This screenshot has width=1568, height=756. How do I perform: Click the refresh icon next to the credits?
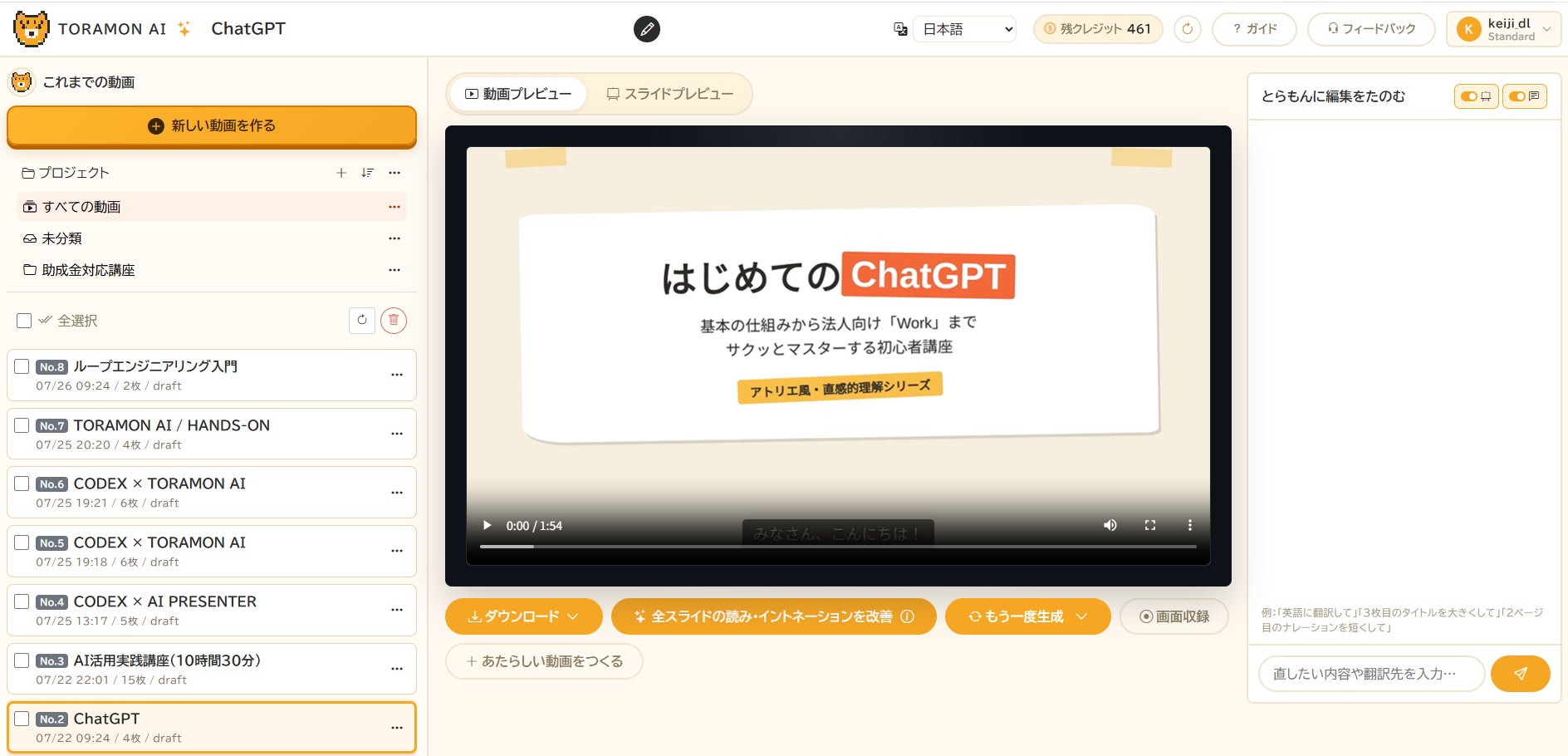pyautogui.click(x=1188, y=29)
